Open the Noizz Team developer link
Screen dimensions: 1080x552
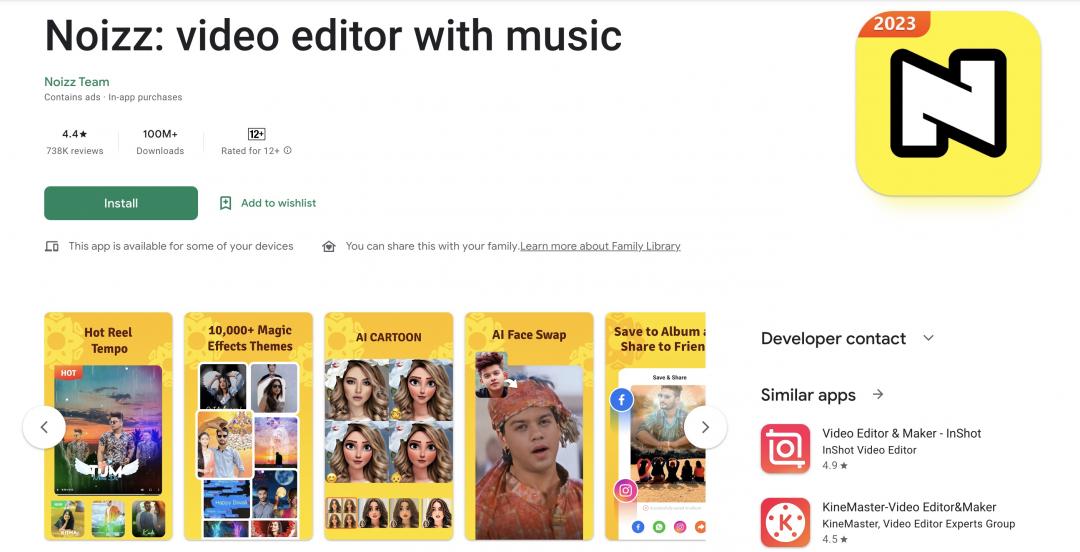click(x=77, y=82)
